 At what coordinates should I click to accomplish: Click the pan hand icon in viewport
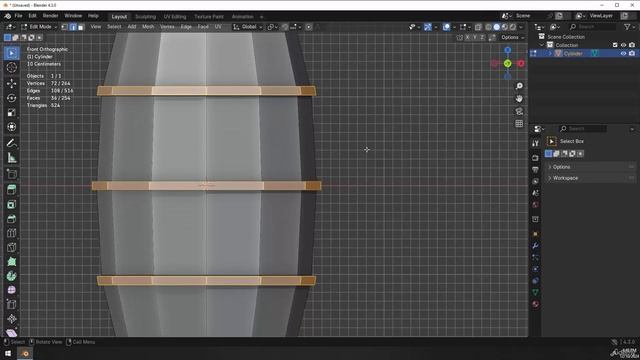pyautogui.click(x=519, y=99)
